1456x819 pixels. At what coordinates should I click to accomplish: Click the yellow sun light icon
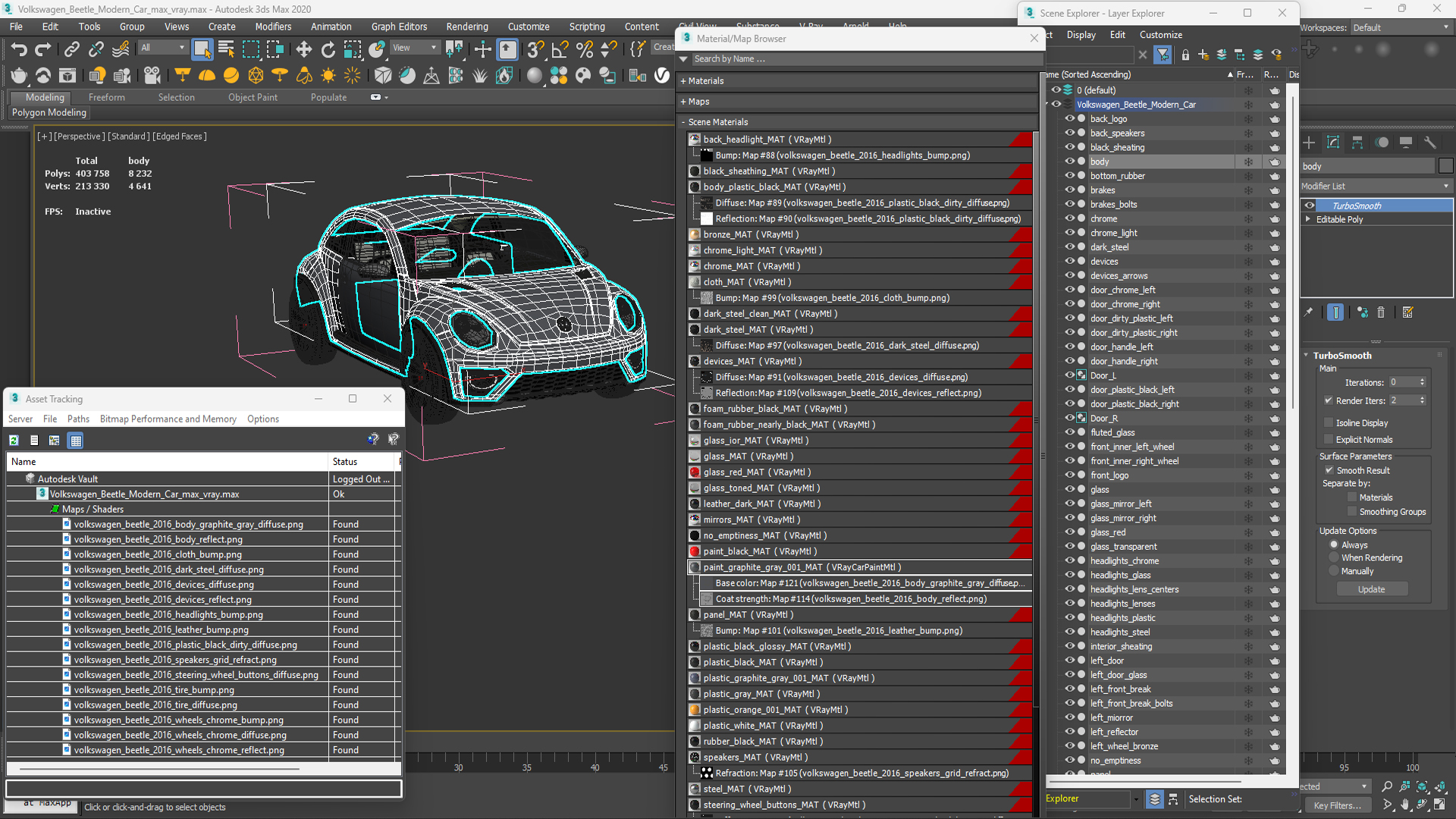point(328,75)
